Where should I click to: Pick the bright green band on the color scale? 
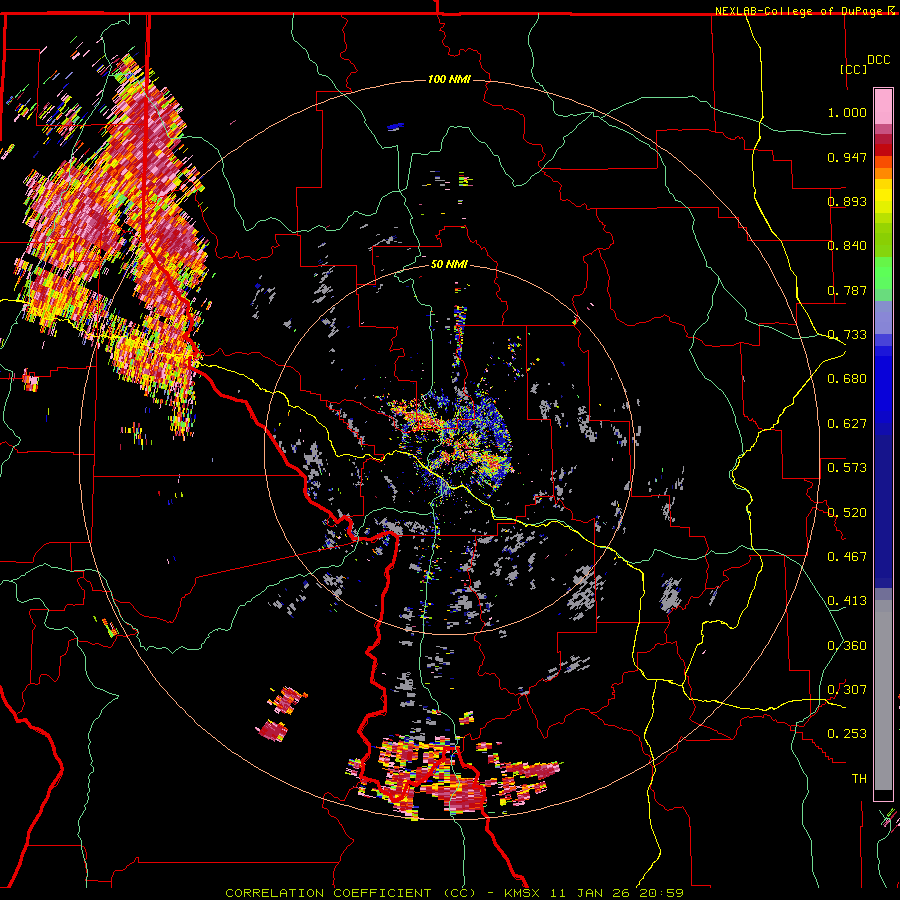[883, 273]
